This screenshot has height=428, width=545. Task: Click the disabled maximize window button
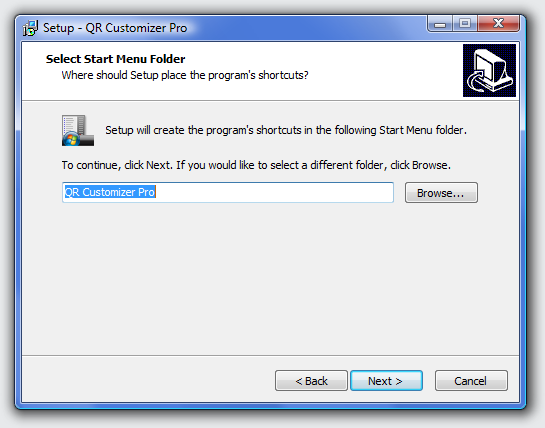click(465, 24)
